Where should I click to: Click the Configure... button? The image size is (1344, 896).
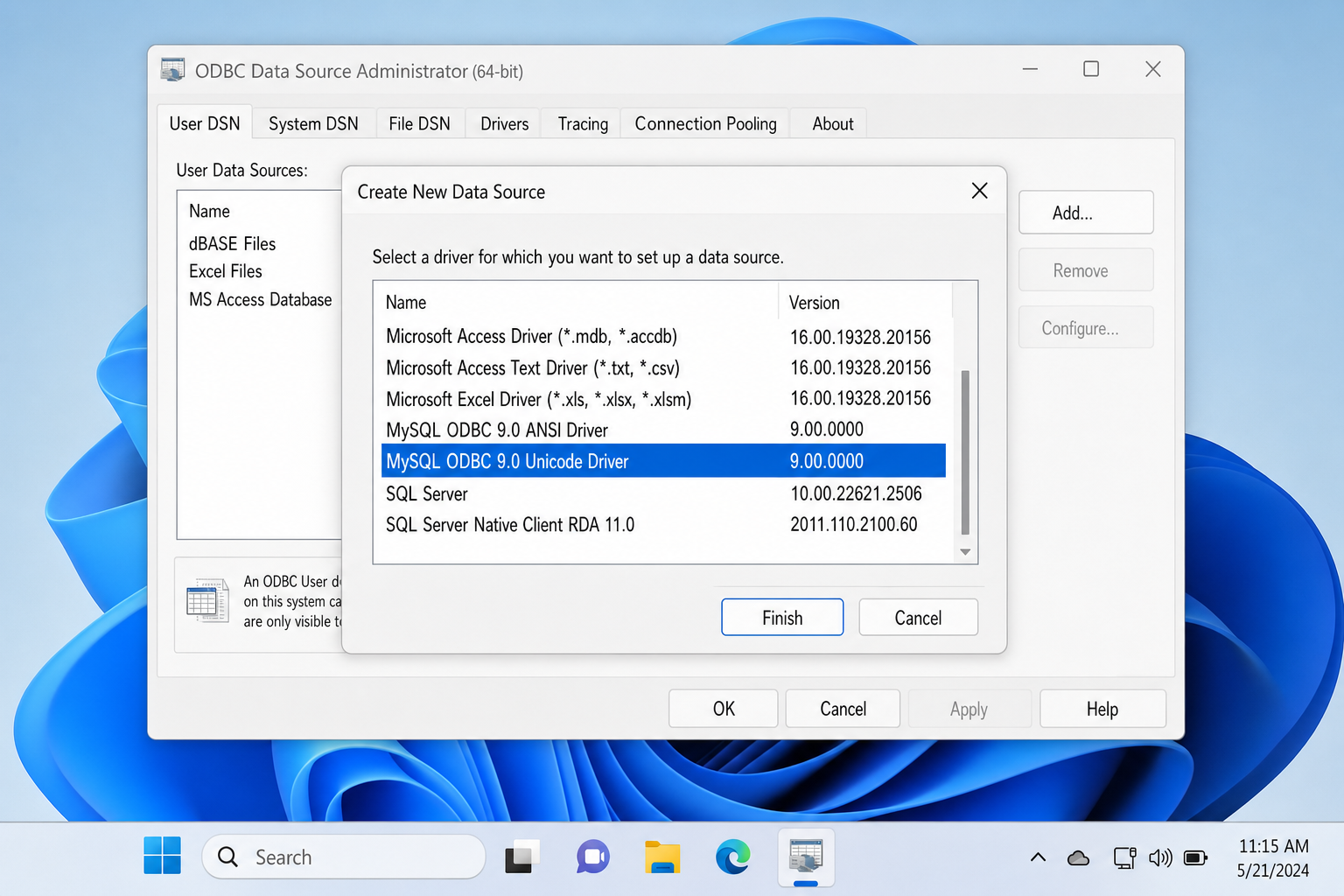1086,328
